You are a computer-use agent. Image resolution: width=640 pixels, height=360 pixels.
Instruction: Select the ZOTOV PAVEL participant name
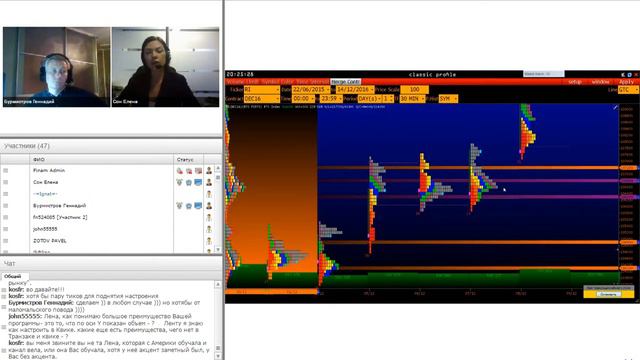coord(49,241)
